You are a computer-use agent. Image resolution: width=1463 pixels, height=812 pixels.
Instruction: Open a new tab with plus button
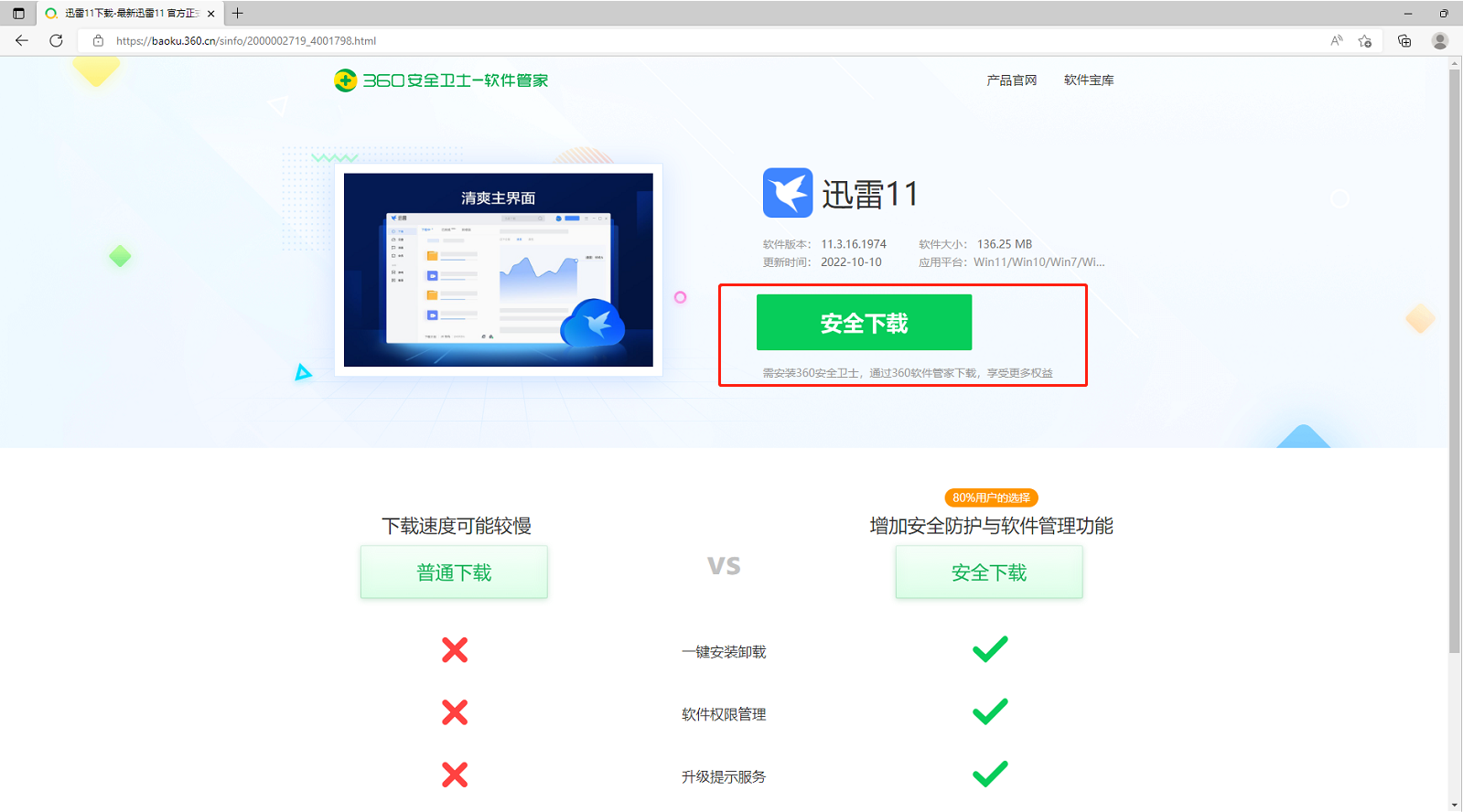click(238, 13)
